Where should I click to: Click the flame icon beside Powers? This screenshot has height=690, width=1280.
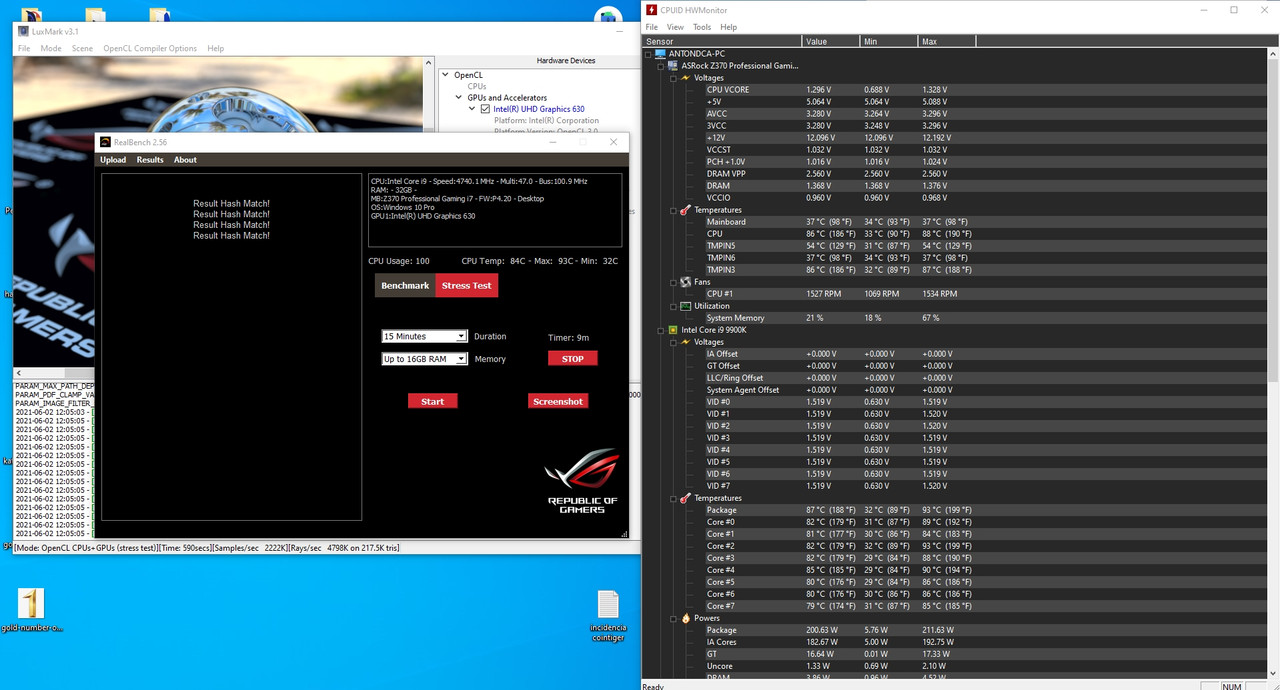(x=686, y=618)
